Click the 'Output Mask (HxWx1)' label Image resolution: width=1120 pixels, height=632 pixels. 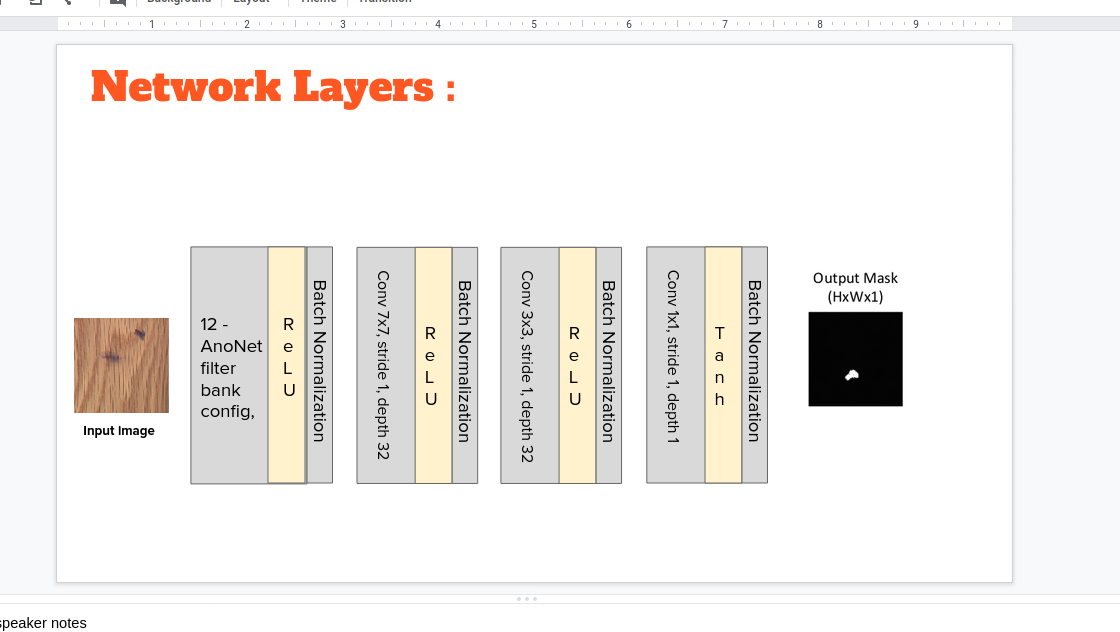point(855,287)
